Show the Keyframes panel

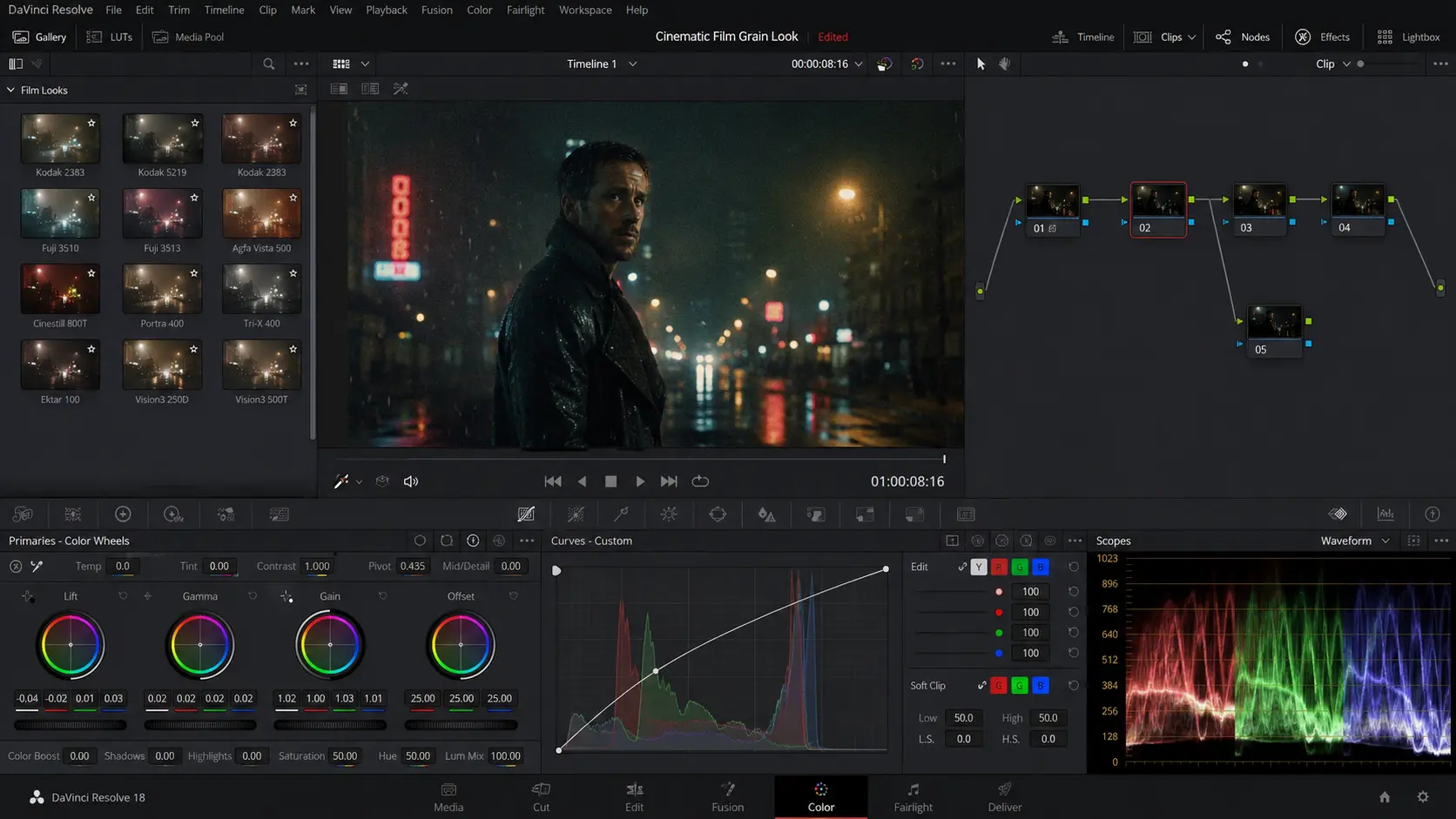pyautogui.click(x=1338, y=514)
